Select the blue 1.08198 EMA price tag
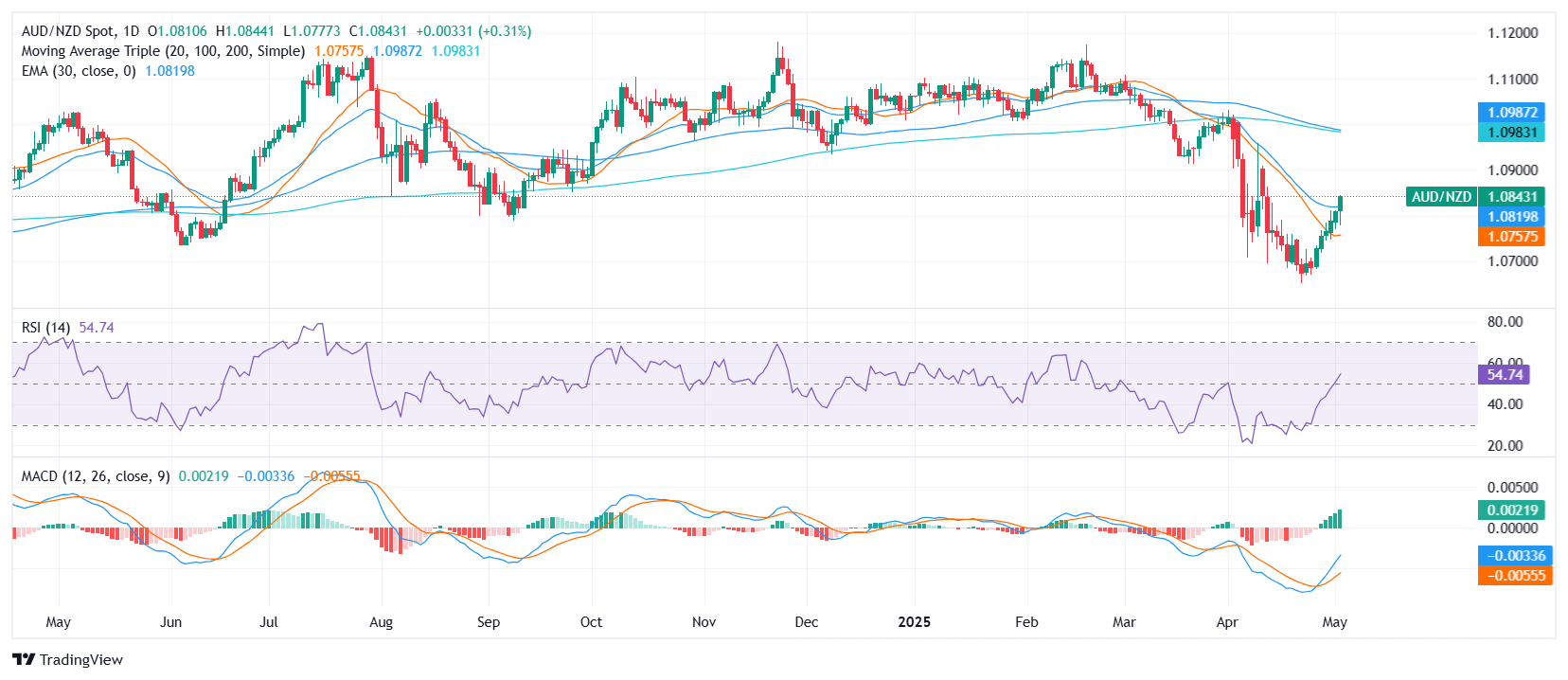1568x680 pixels. (x=1511, y=217)
